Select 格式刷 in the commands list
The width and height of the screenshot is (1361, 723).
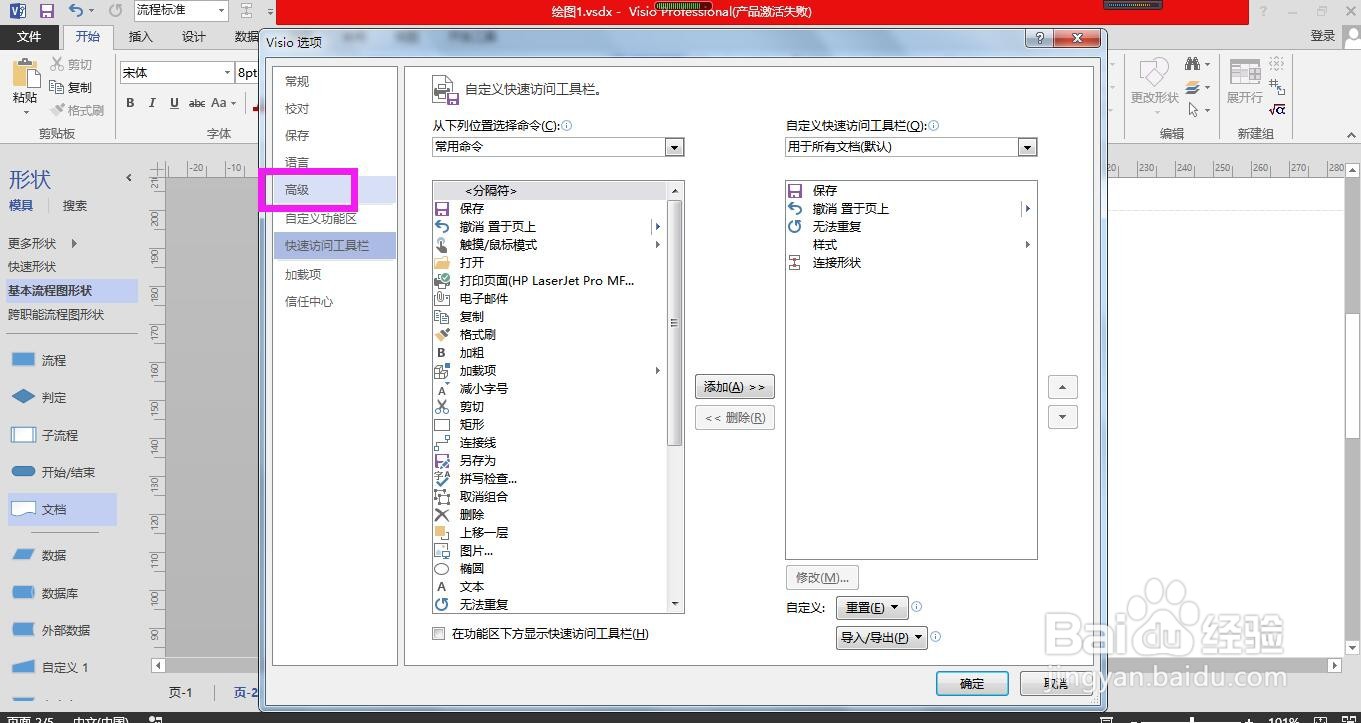[x=478, y=334]
